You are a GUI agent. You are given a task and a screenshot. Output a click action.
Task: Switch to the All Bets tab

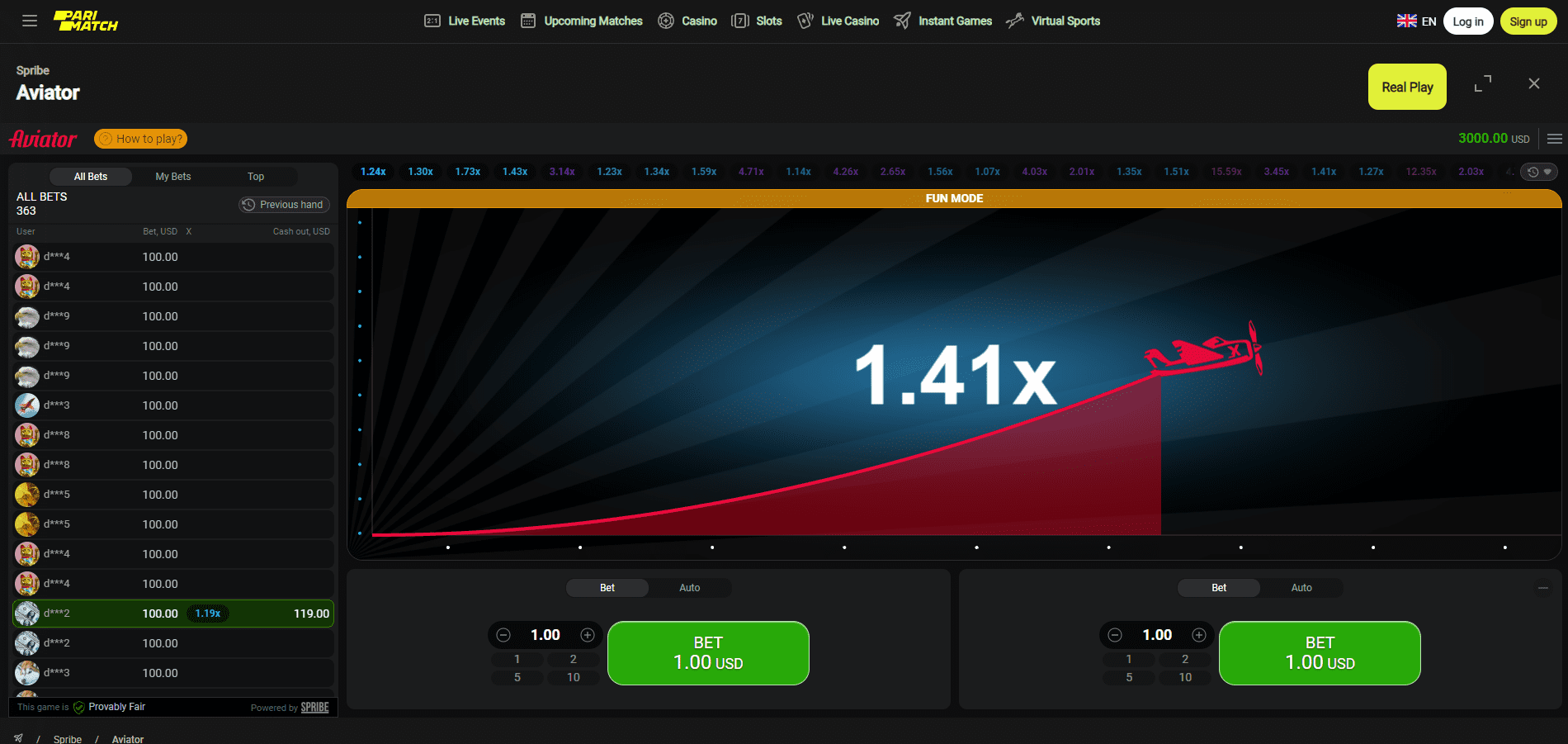(91, 177)
